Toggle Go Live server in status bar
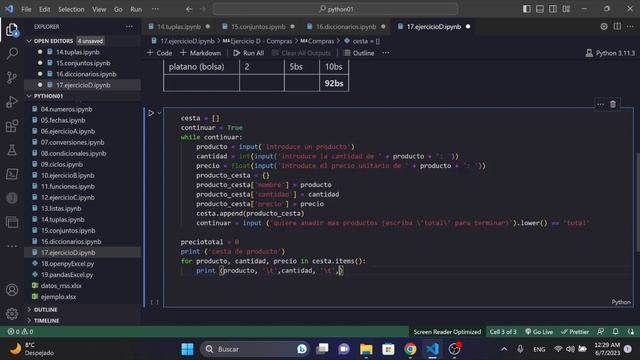This screenshot has width=640, height=360. coord(539,331)
